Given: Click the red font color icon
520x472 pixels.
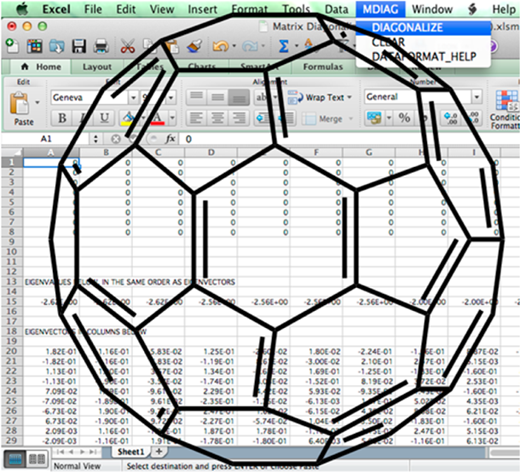Looking at the screenshot, I should 157,118.
